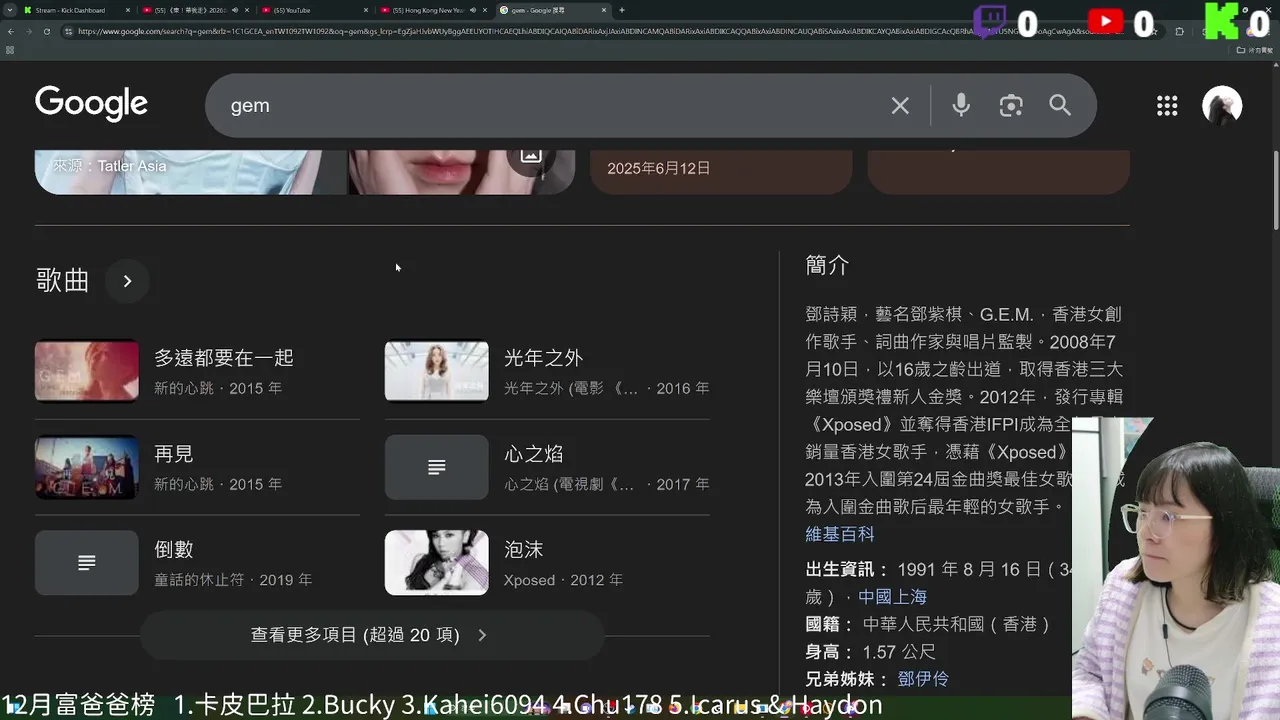
Task: Click the 心之焰 placeholder document icon
Action: (437, 467)
